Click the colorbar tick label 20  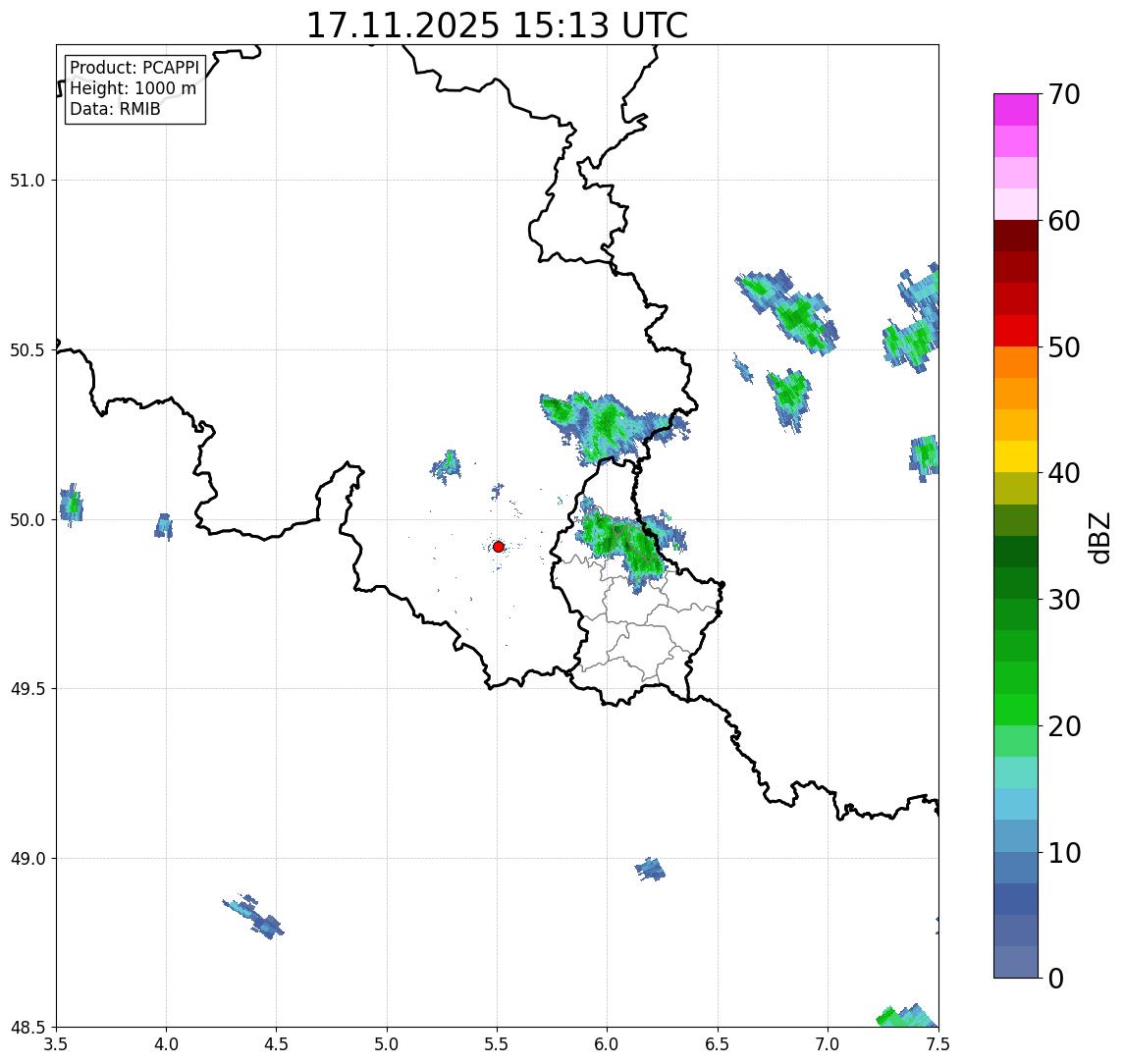(x=1064, y=726)
